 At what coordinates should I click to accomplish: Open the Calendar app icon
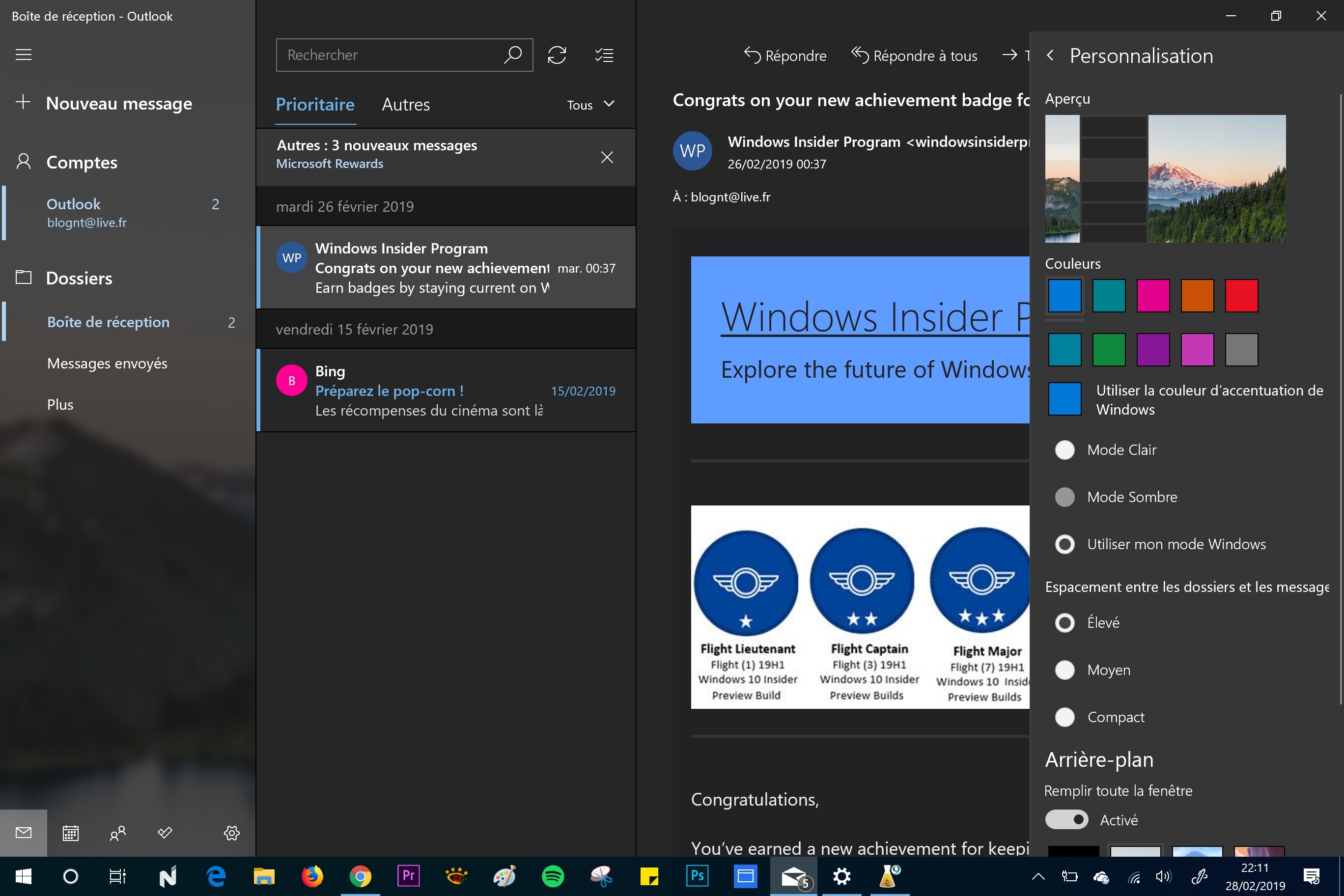[x=70, y=833]
